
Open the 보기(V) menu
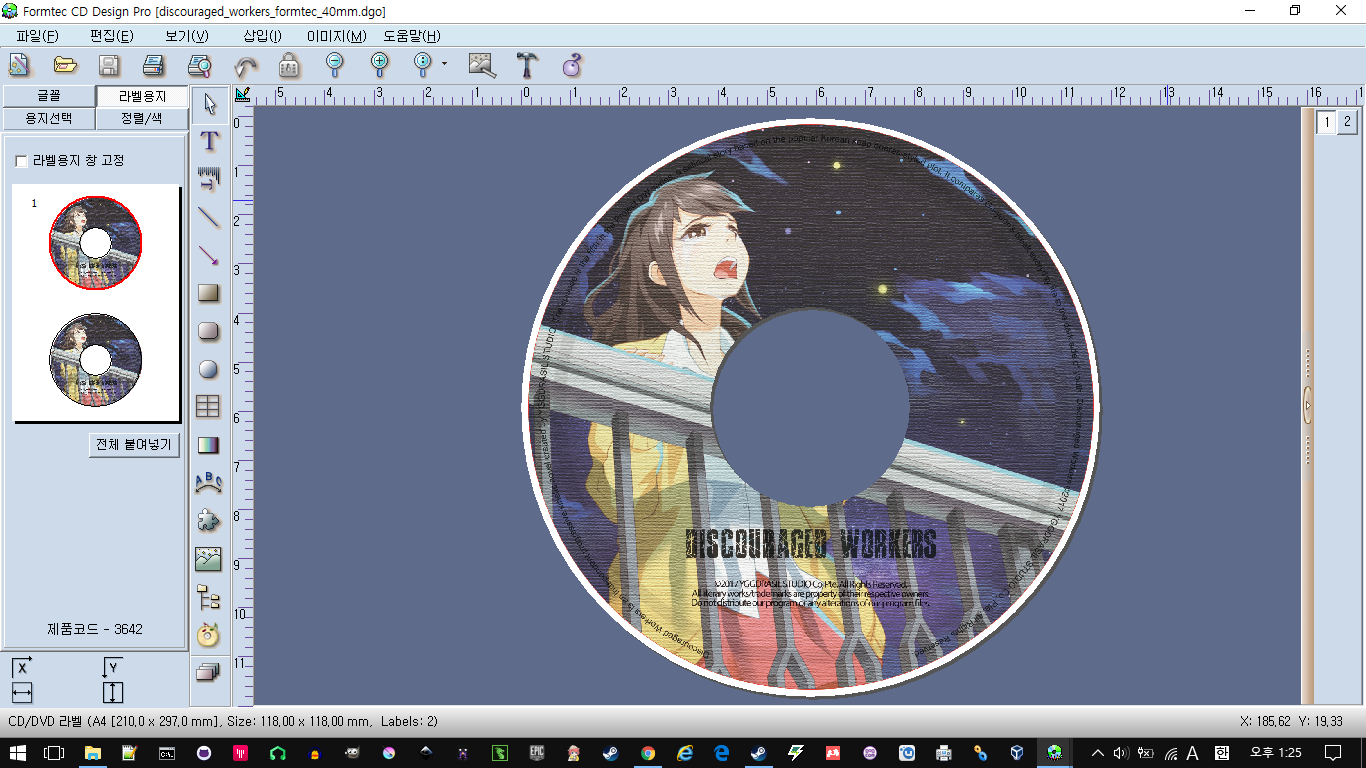[187, 36]
